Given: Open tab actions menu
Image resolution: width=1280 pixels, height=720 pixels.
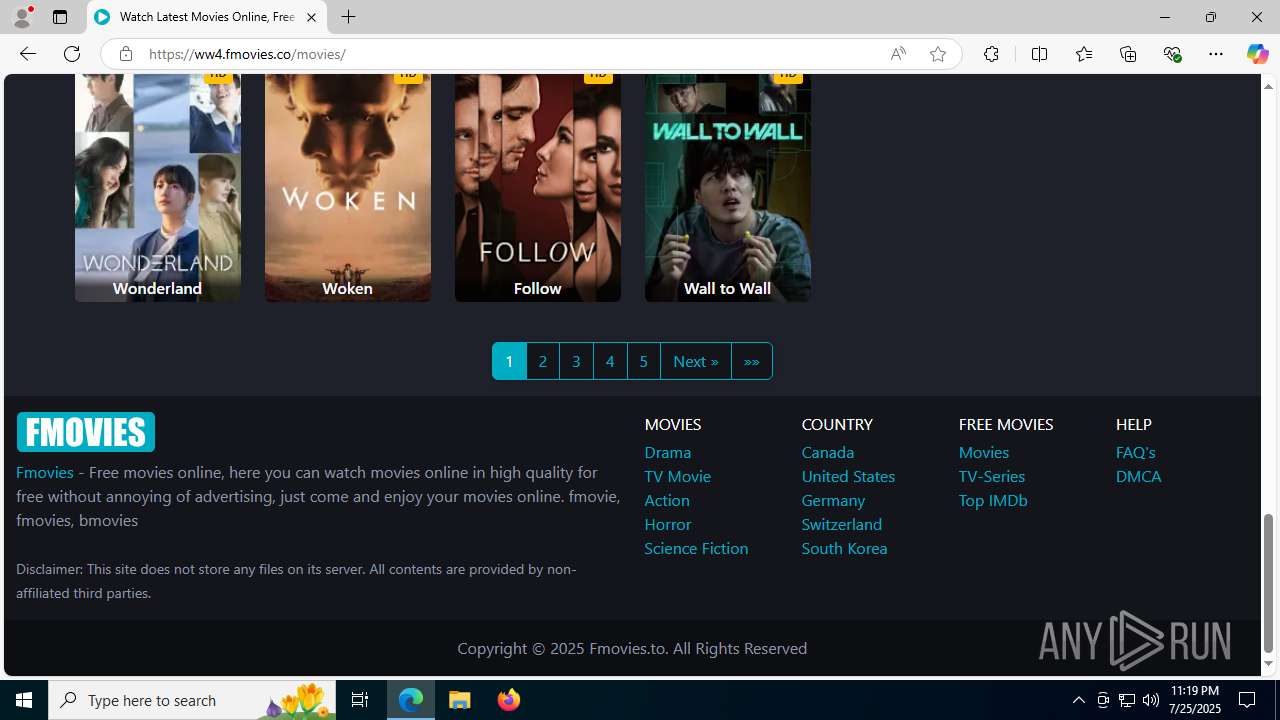Looking at the screenshot, I should click(x=60, y=17).
